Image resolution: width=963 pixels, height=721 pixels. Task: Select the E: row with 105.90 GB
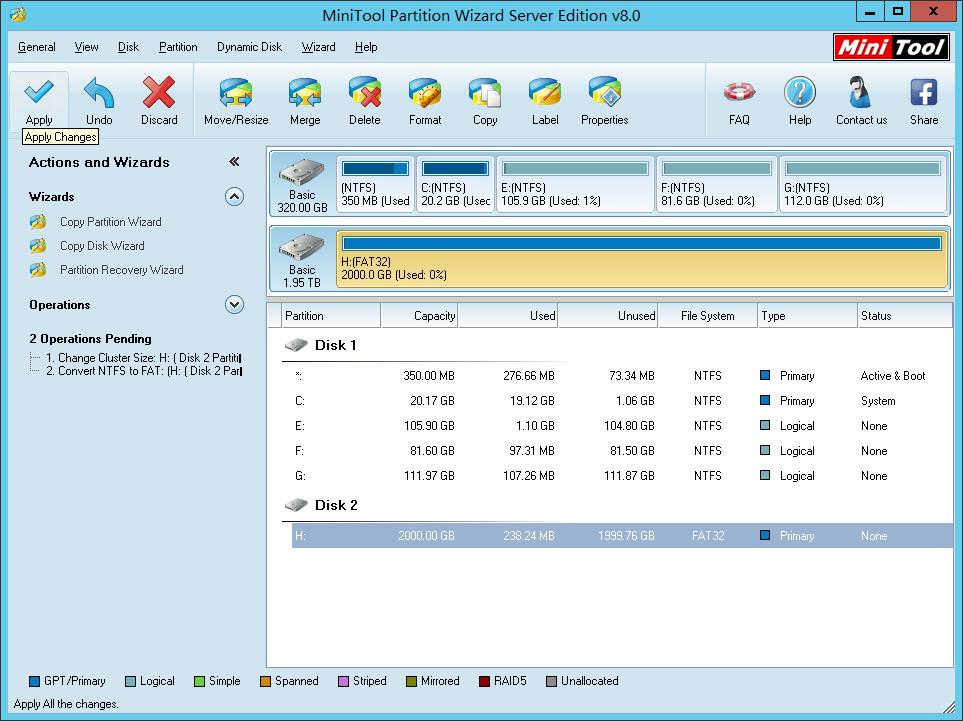622,426
